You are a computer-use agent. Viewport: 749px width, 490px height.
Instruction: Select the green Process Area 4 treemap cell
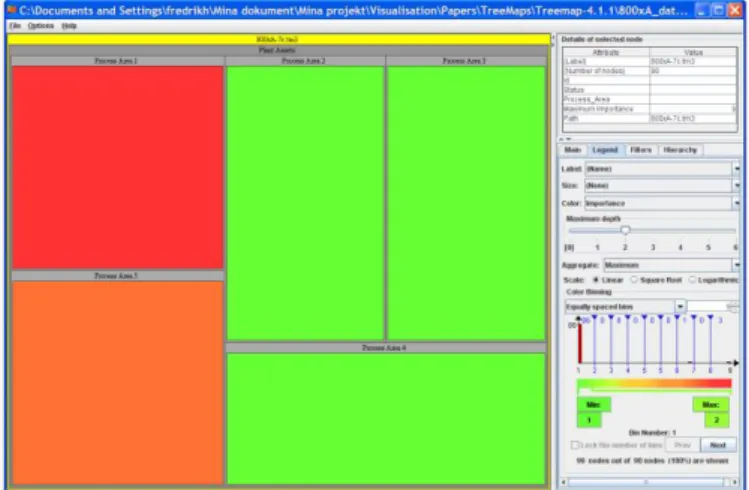[386, 418]
